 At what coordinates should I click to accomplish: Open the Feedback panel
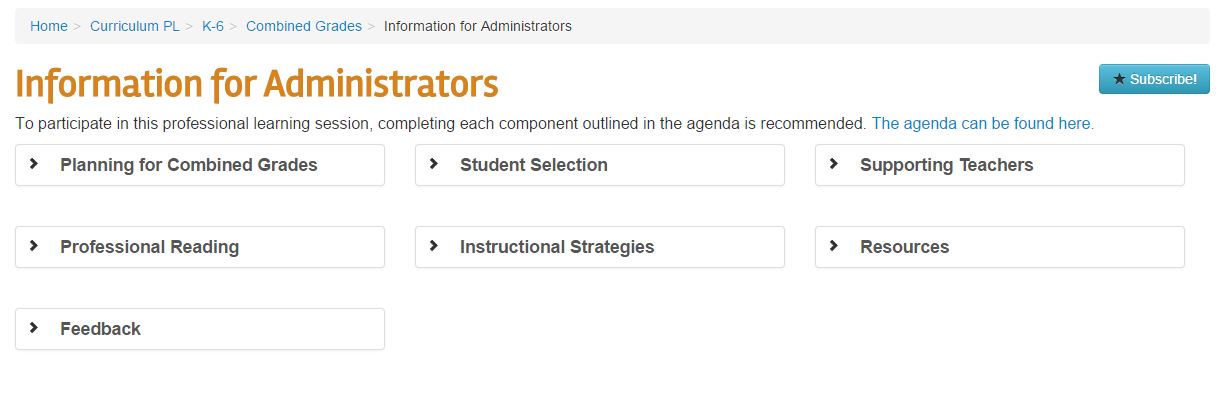coord(100,329)
